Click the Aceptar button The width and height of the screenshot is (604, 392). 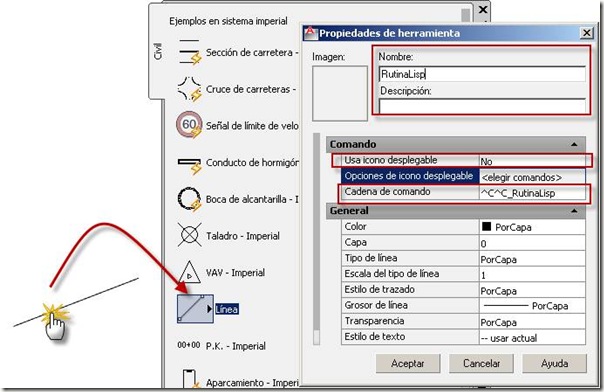[x=408, y=364]
